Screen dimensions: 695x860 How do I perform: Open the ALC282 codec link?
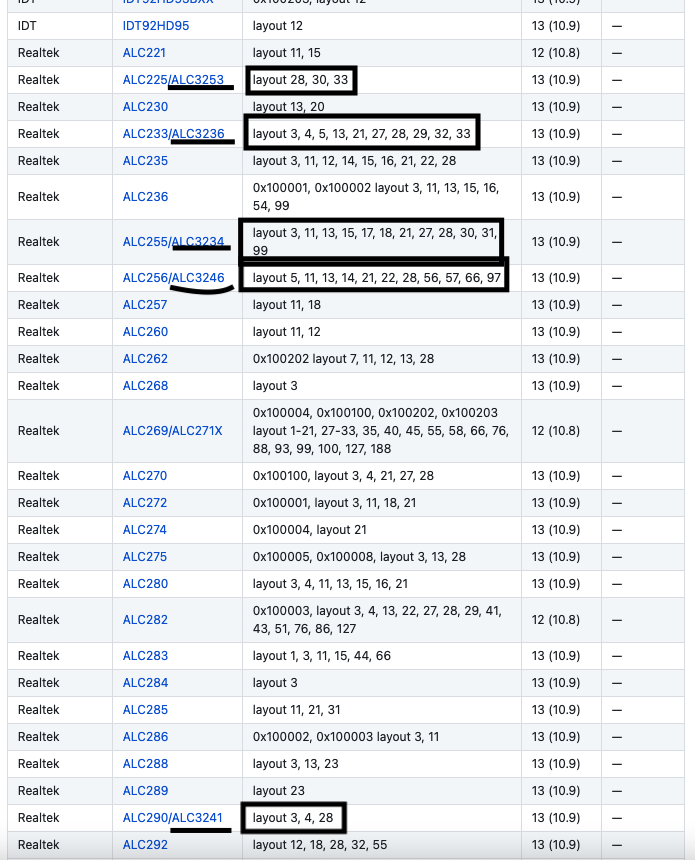click(x=145, y=620)
